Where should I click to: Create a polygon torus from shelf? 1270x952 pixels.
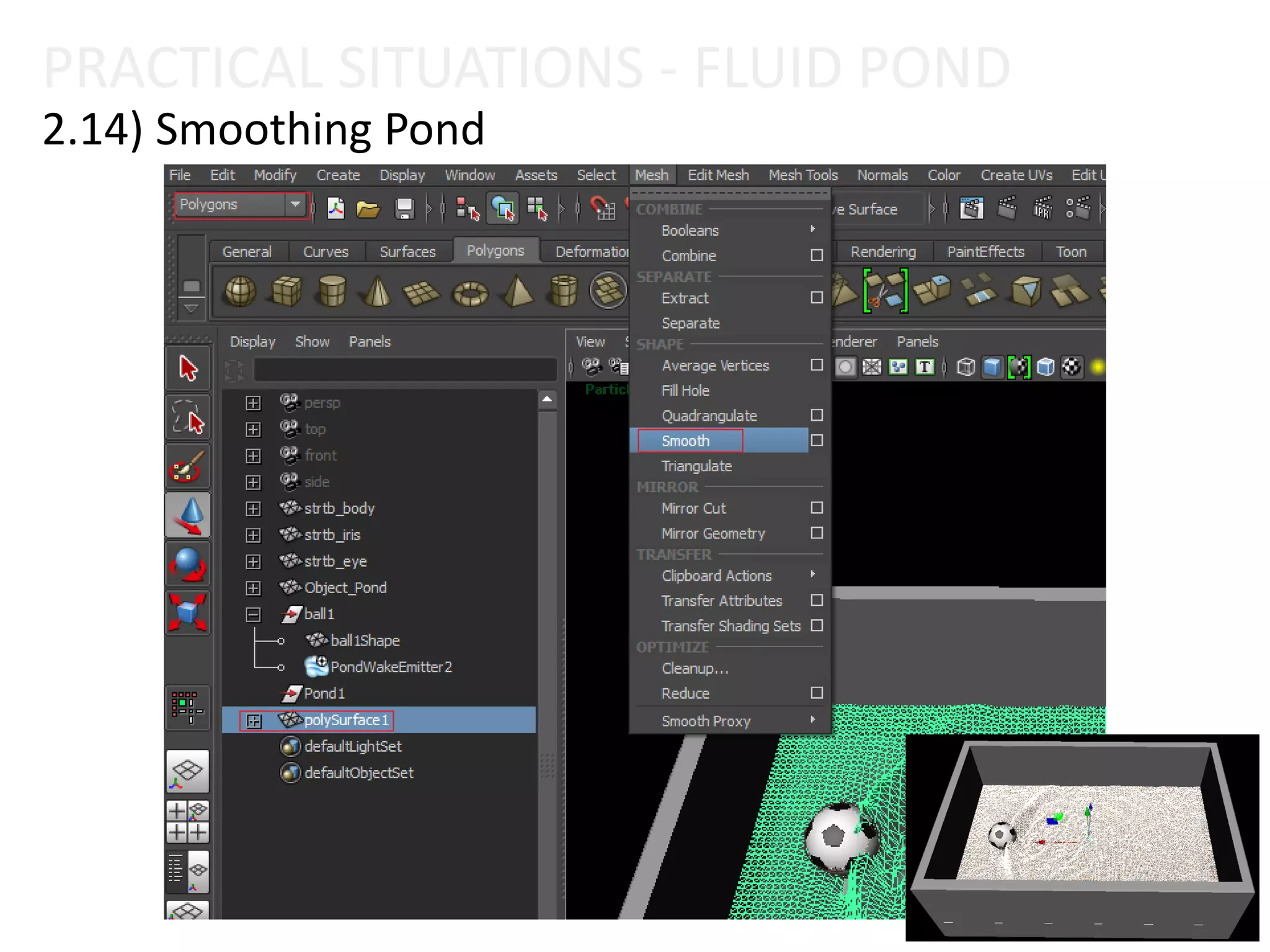(470, 293)
